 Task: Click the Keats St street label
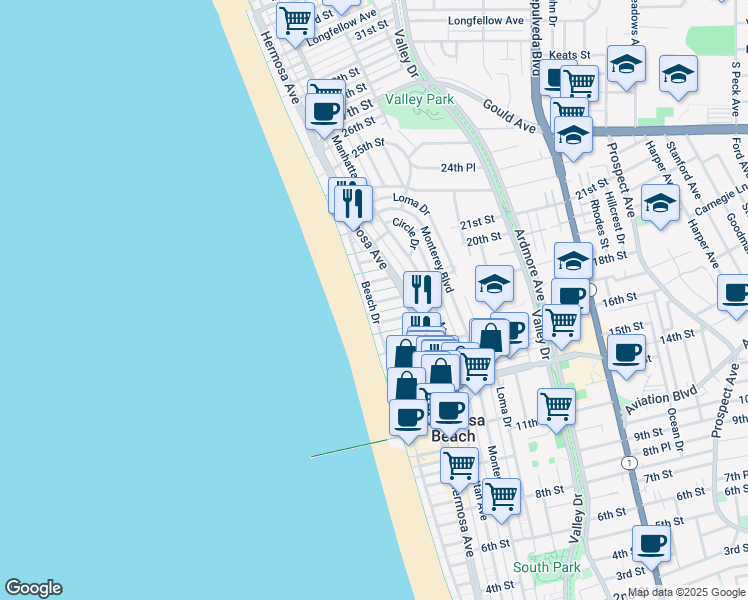point(570,55)
